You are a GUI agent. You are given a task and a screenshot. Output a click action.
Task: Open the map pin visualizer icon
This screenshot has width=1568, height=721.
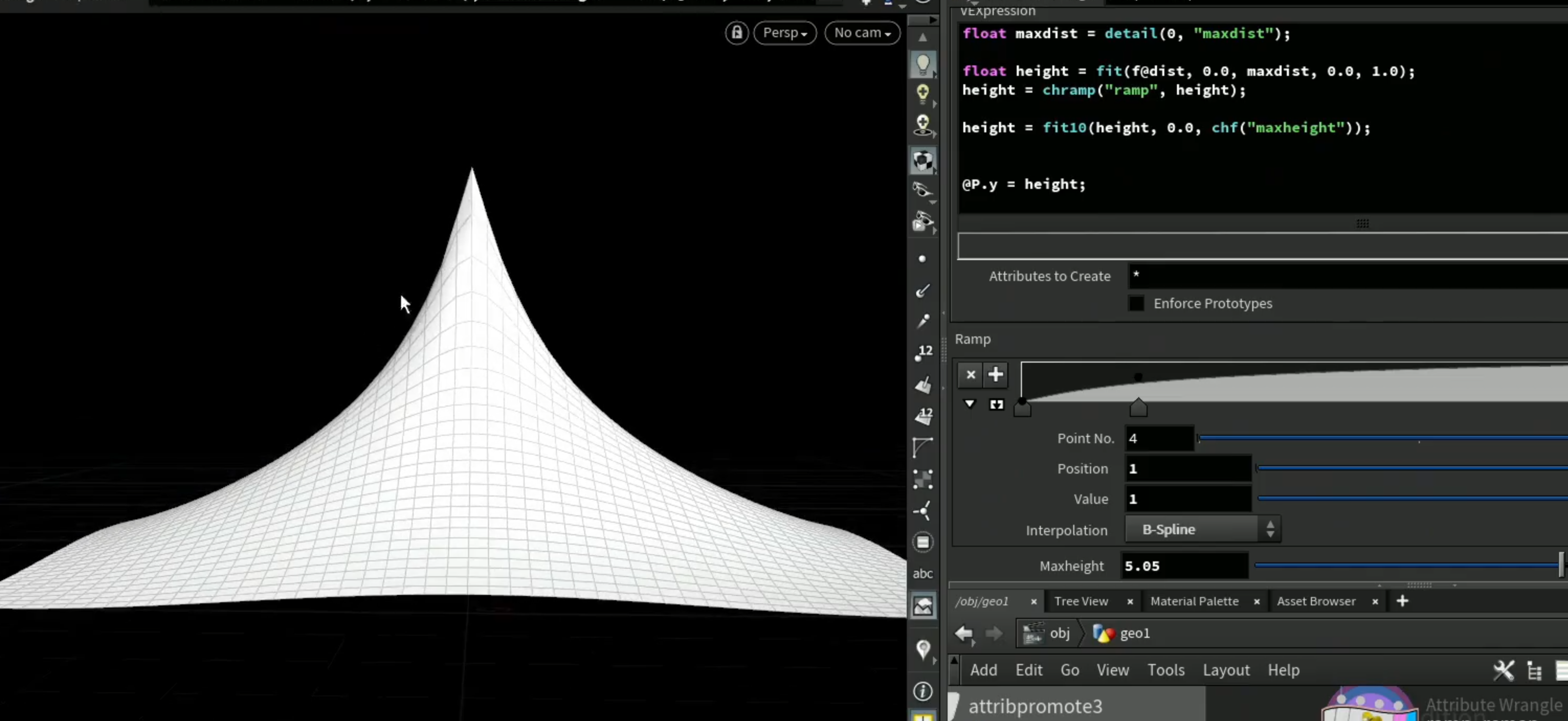(x=923, y=649)
